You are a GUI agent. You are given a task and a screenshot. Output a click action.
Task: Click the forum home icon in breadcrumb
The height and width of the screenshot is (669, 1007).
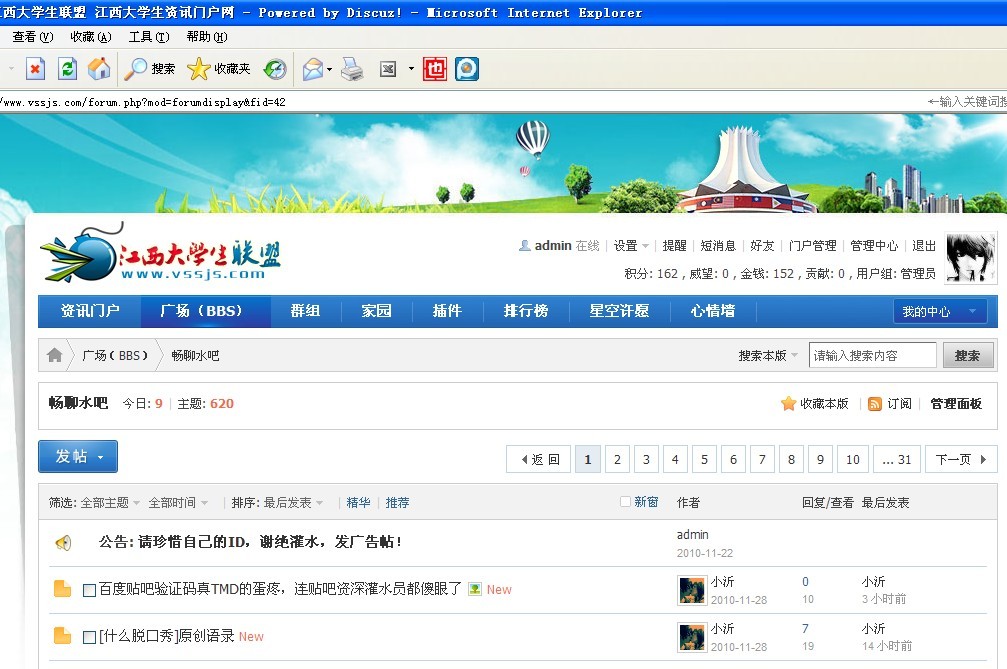pyautogui.click(x=55, y=355)
